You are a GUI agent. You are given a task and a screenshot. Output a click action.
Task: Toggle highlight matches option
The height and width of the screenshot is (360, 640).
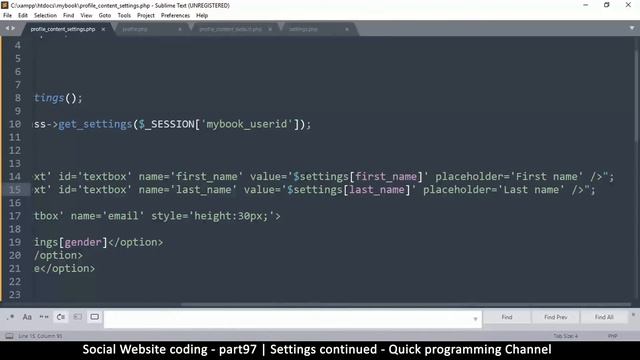pos(94,317)
